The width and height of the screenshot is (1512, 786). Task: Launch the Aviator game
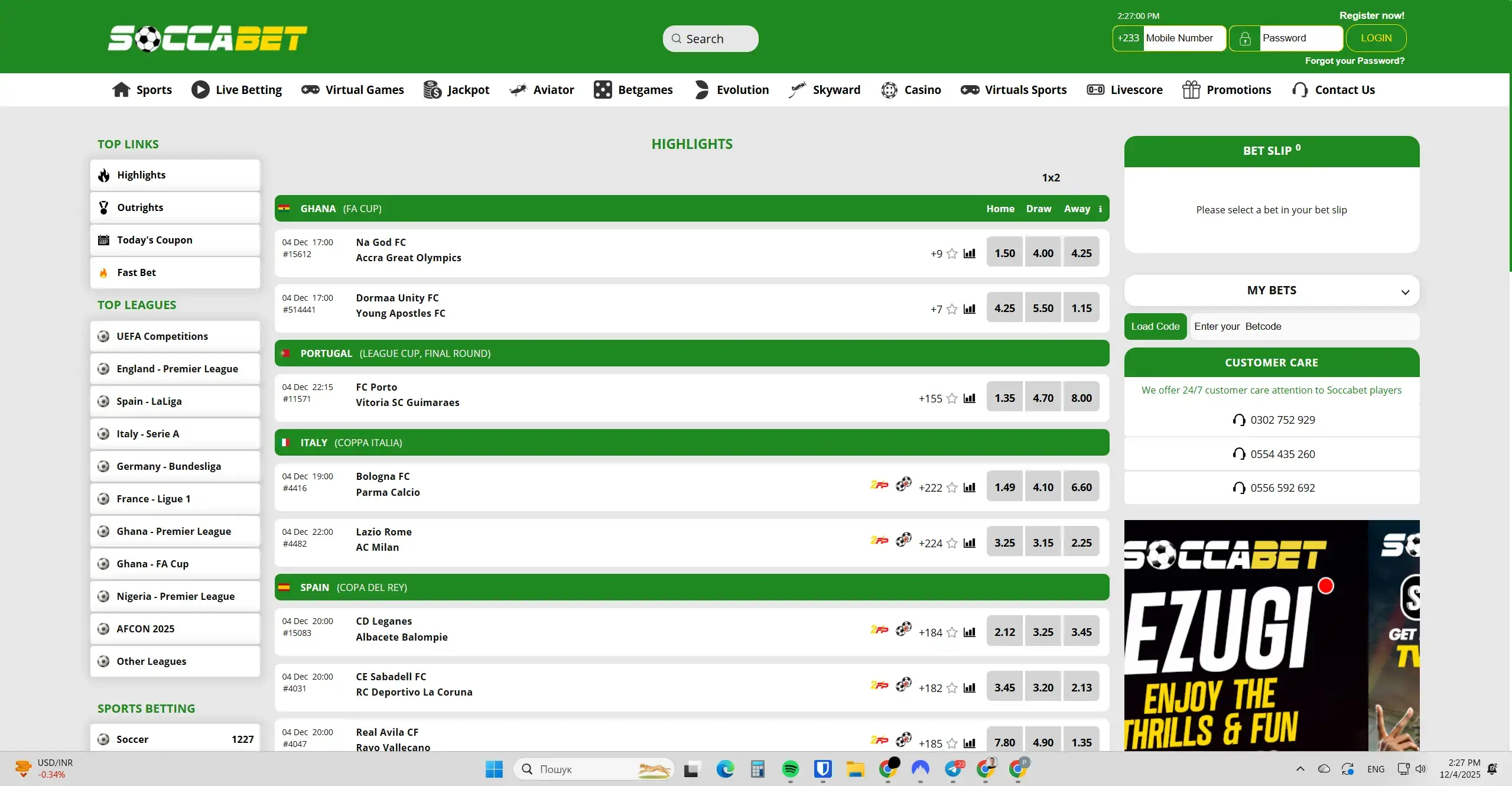542,89
